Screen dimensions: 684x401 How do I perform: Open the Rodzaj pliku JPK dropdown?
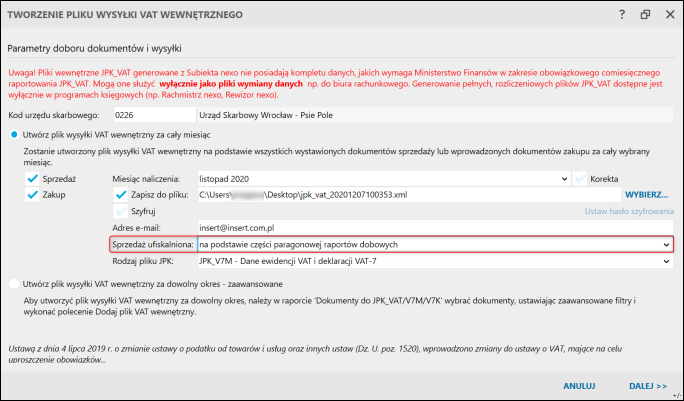435,261
